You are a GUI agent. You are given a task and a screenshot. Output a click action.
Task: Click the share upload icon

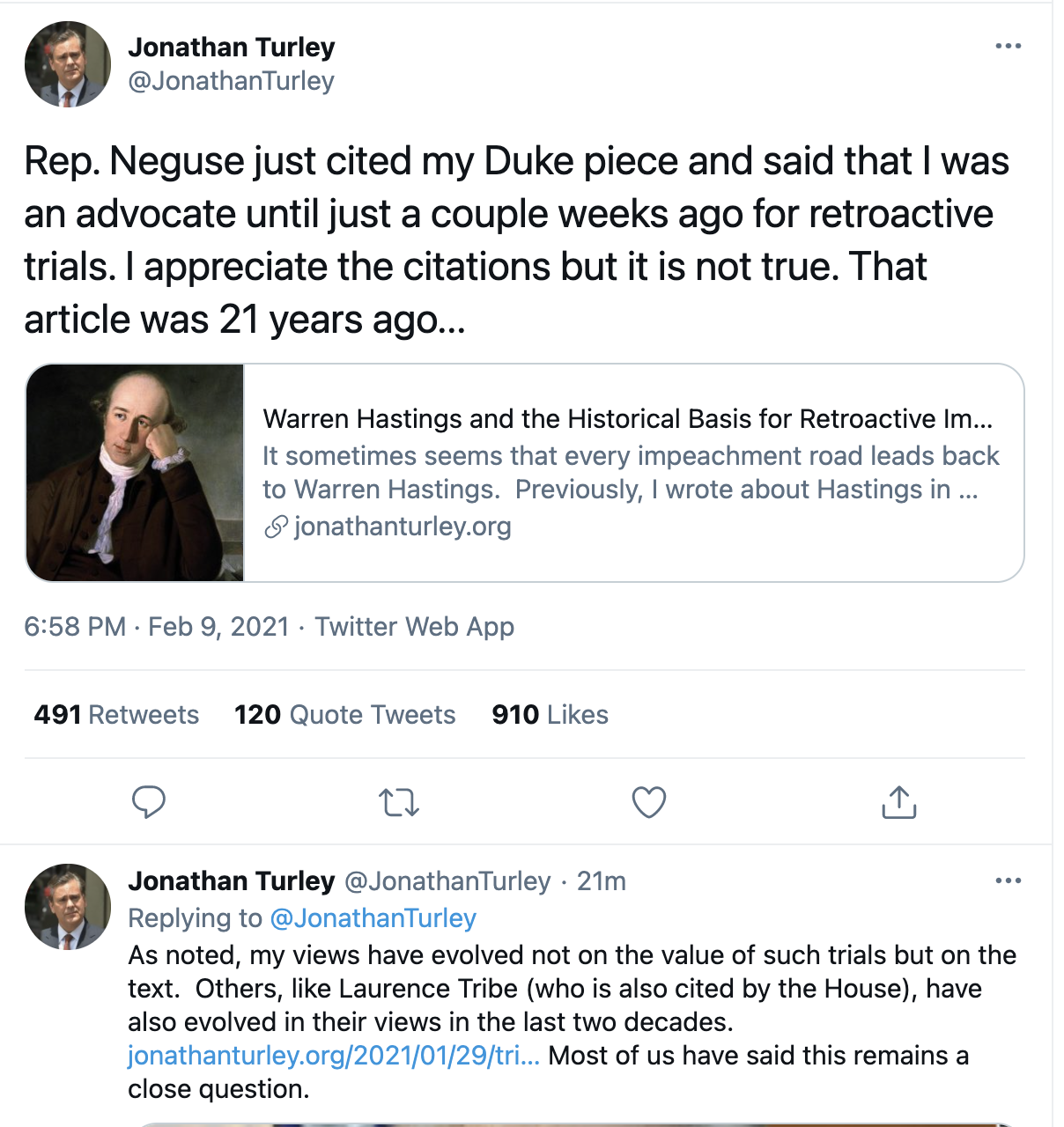click(898, 802)
